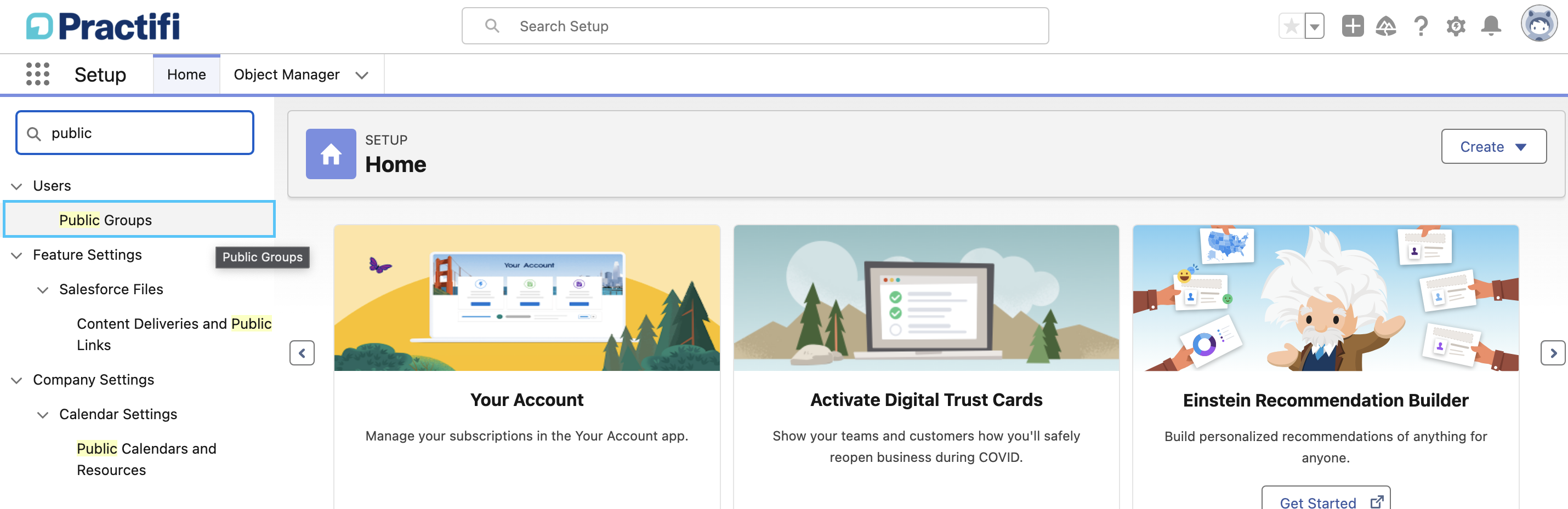Open the Trailhead guidance icon
The width and height of the screenshot is (1568, 509).
1386,26
